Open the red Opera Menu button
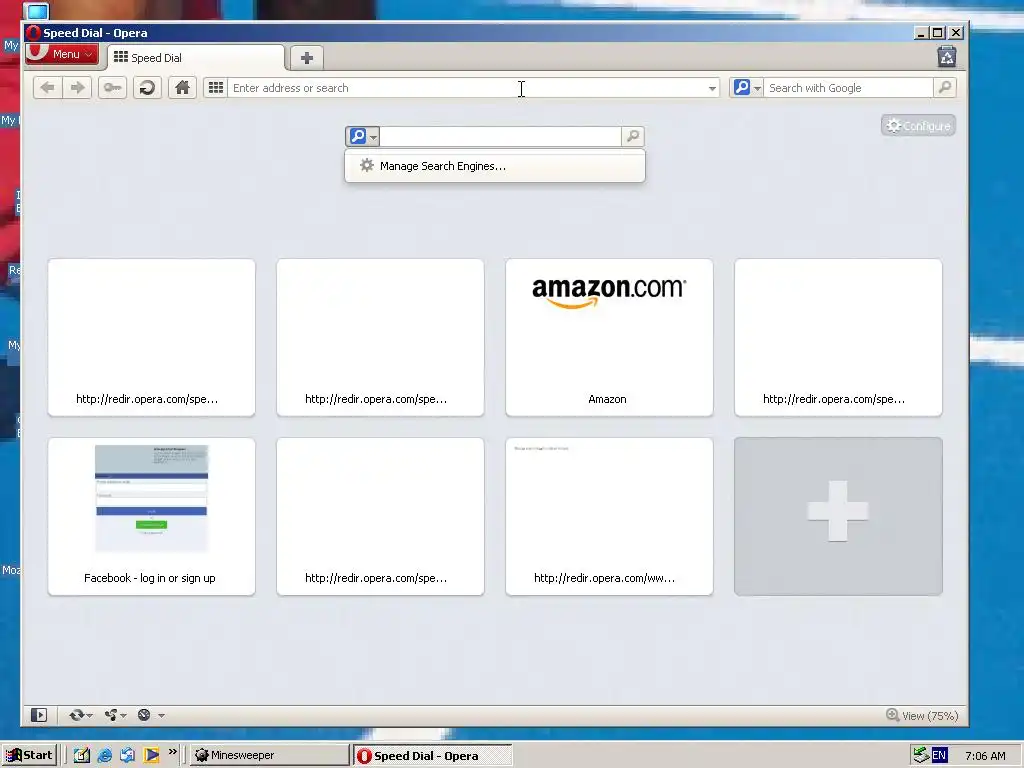 pos(62,54)
